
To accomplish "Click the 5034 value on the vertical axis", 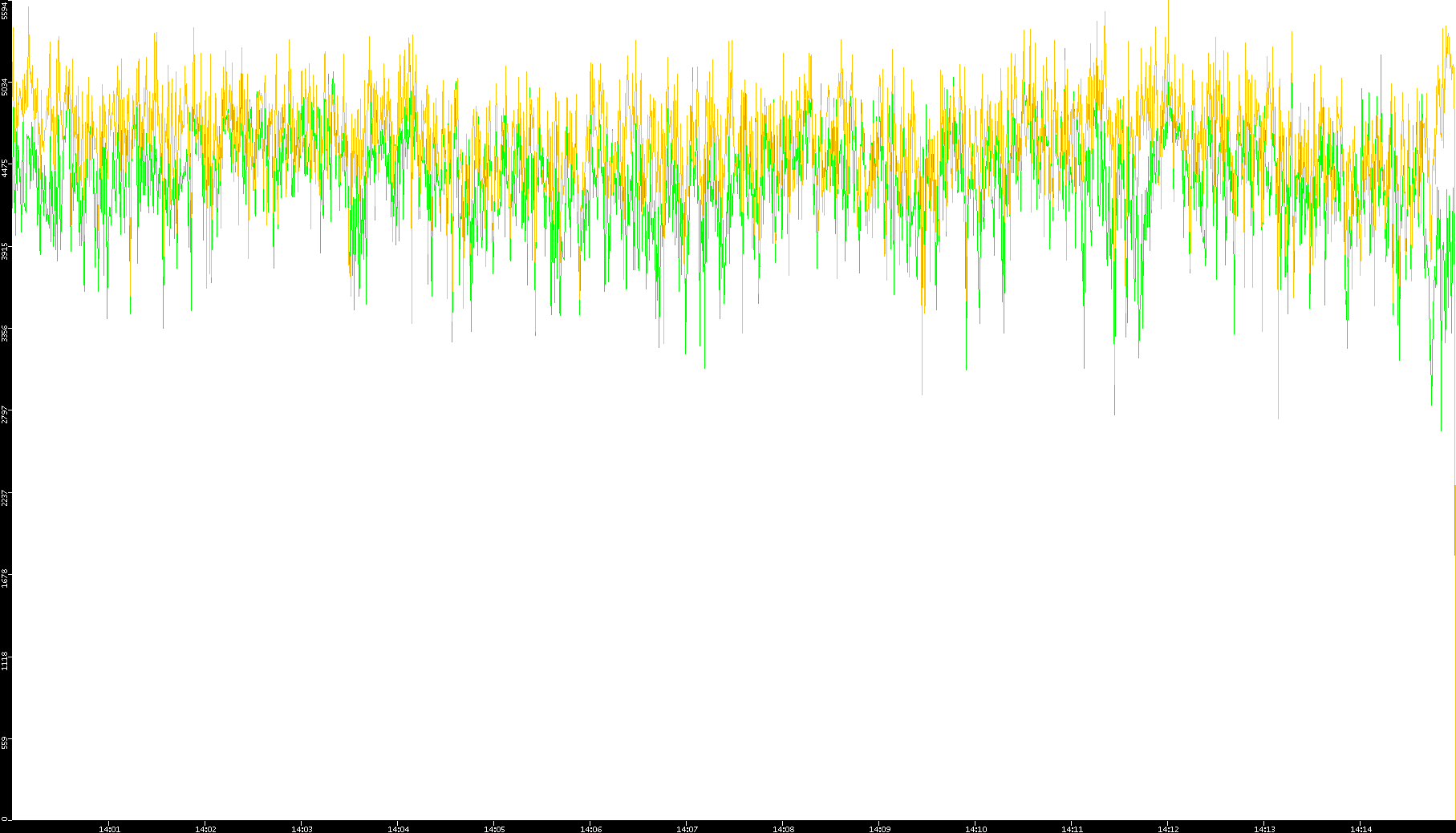I will (5, 87).
